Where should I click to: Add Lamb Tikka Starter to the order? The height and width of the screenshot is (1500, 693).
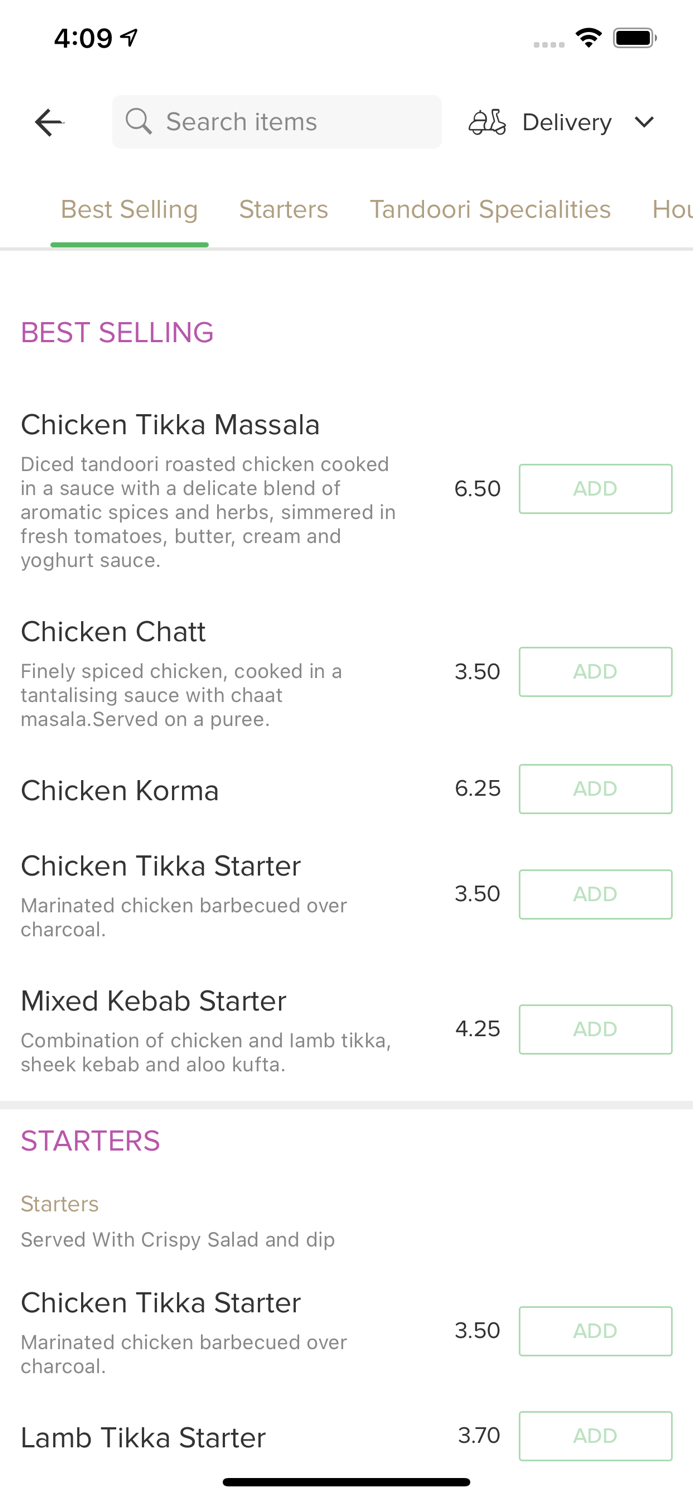tap(595, 1436)
